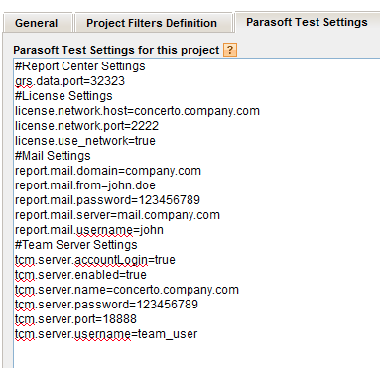
Task: Select the Parasoft Test Settings tab
Action: click(x=307, y=22)
